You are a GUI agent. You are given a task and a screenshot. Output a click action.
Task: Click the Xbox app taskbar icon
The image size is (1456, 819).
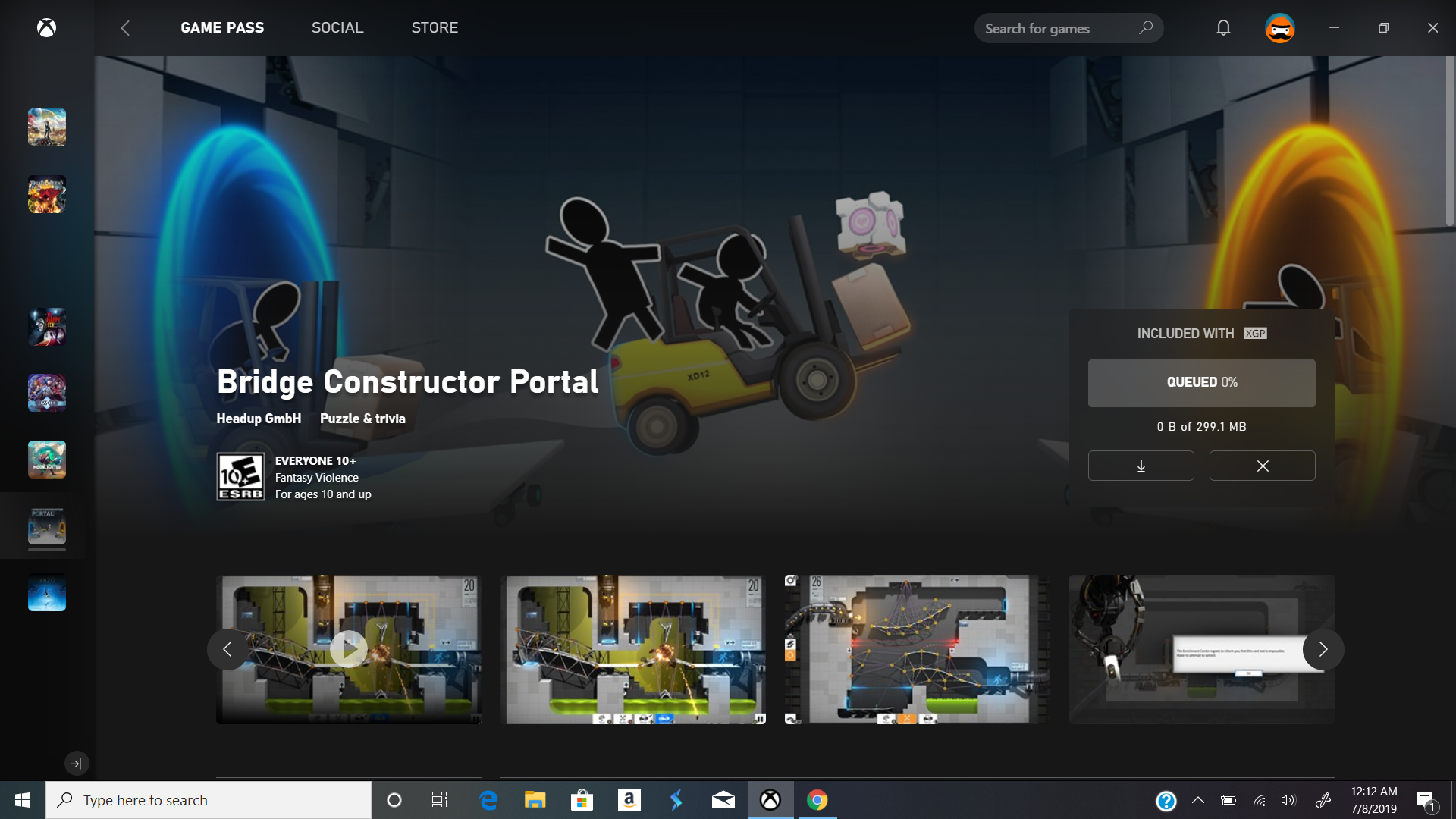coord(770,800)
